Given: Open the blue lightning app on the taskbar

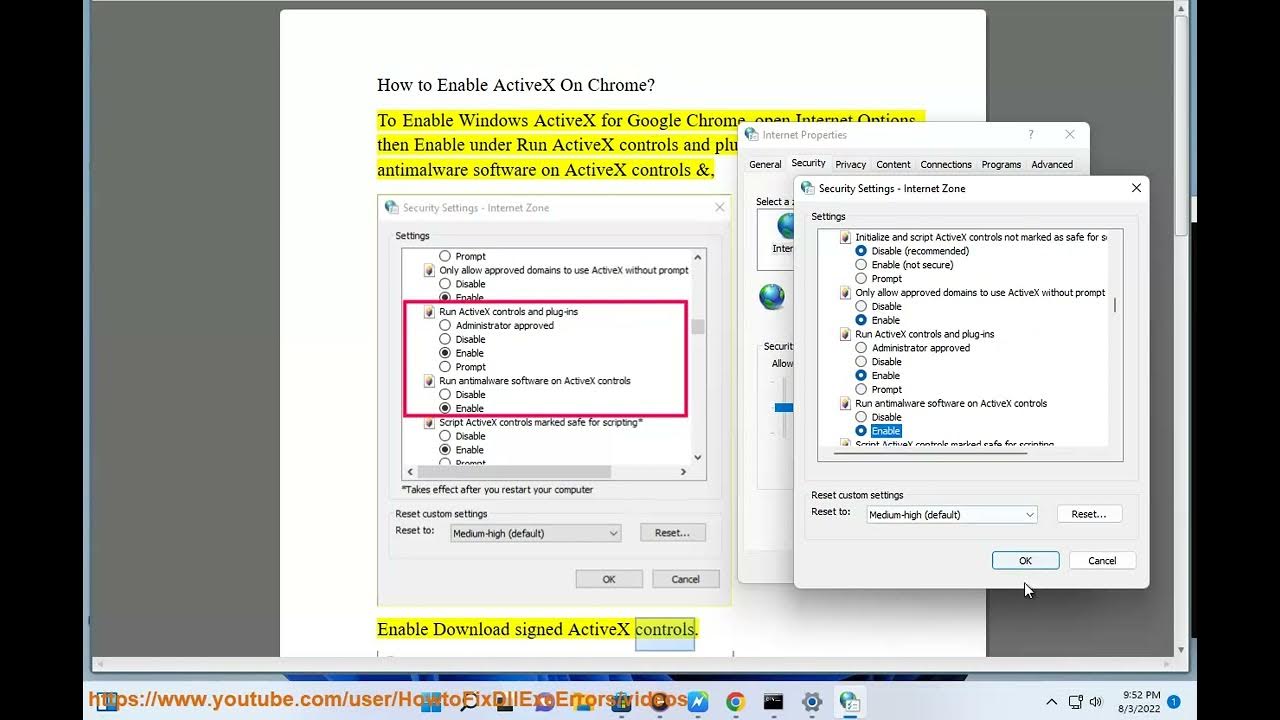Looking at the screenshot, I should coord(698,702).
